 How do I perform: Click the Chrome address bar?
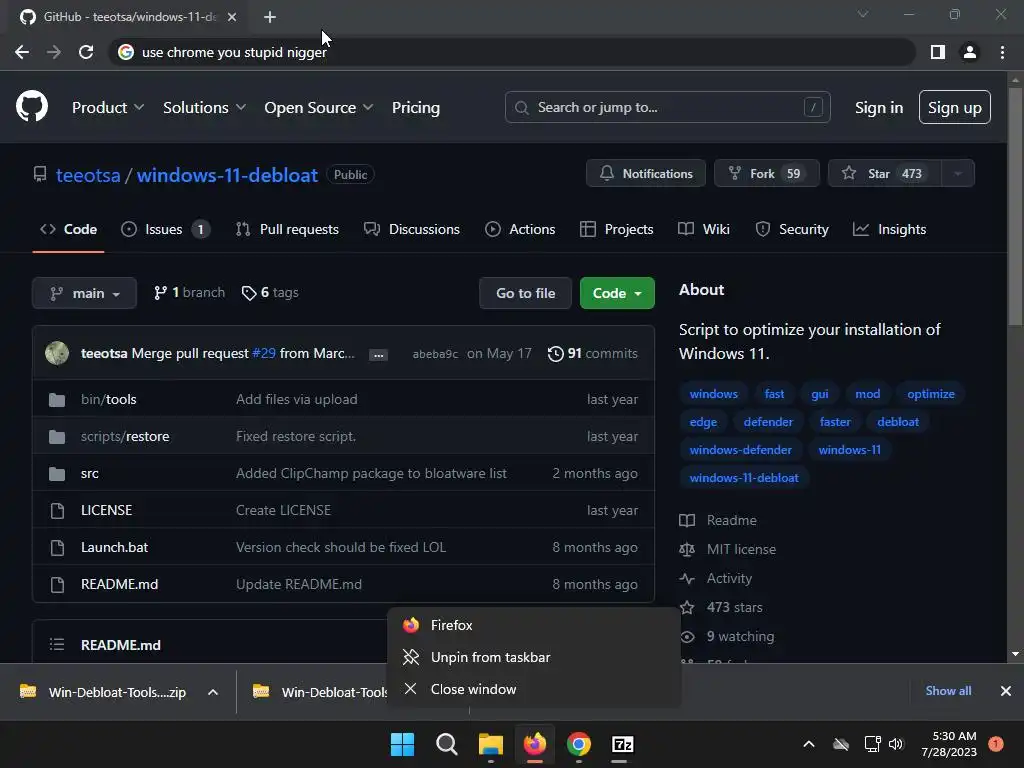[513, 52]
